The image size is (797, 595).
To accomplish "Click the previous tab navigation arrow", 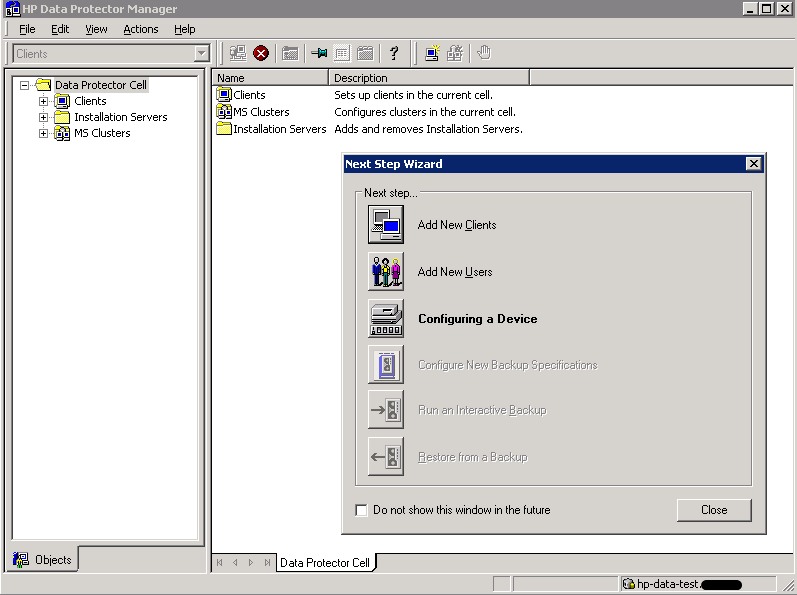I will 235,562.
